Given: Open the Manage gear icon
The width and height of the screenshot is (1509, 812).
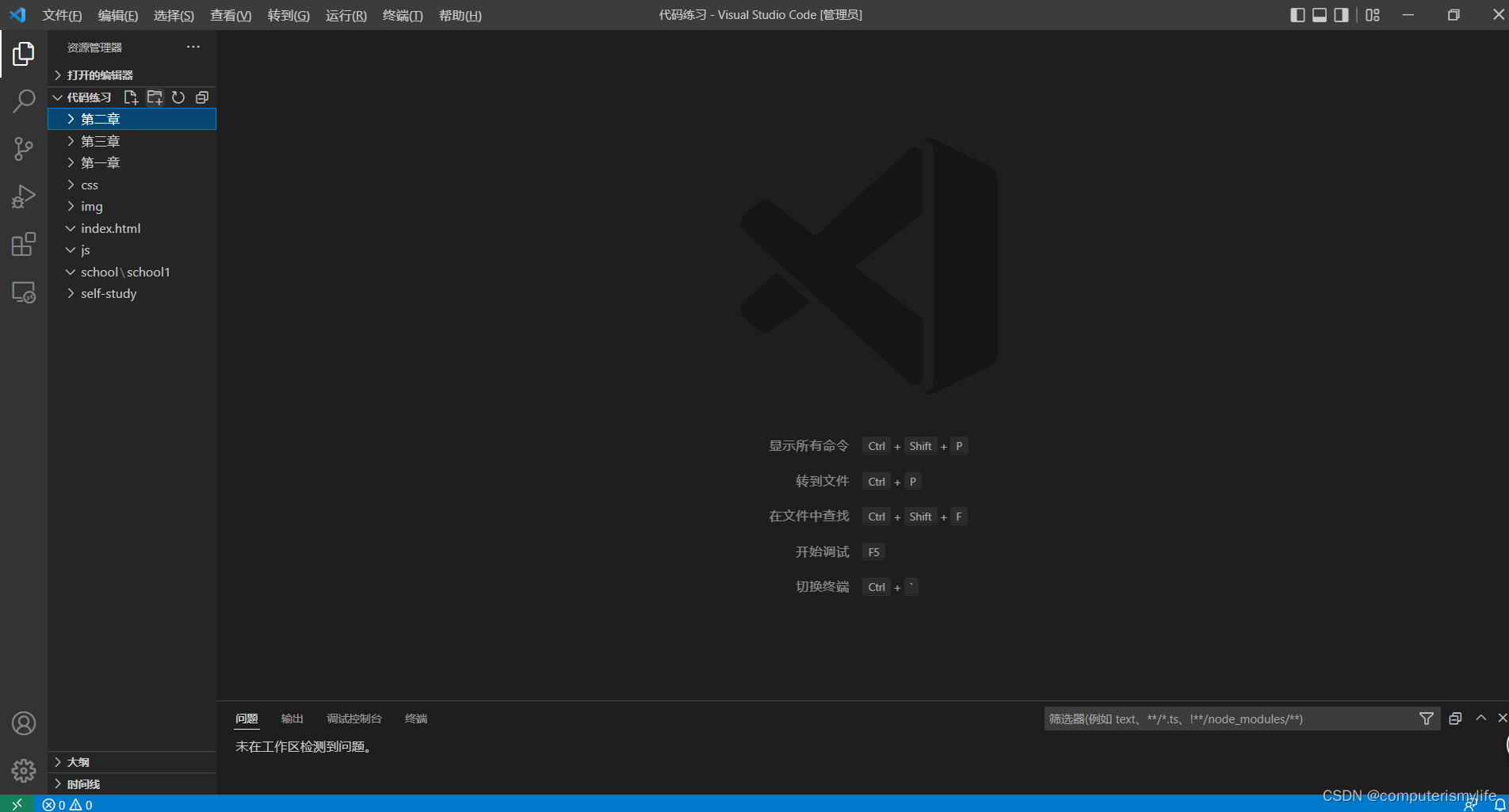Looking at the screenshot, I should (x=24, y=771).
